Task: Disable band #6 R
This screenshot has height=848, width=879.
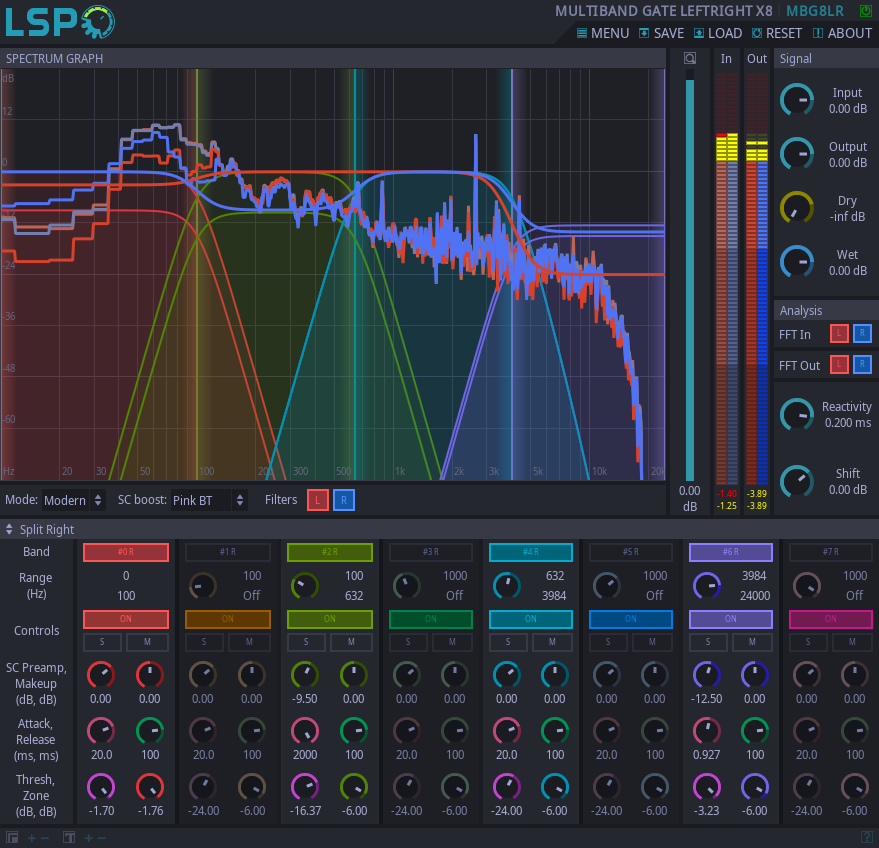Action: (x=730, y=552)
